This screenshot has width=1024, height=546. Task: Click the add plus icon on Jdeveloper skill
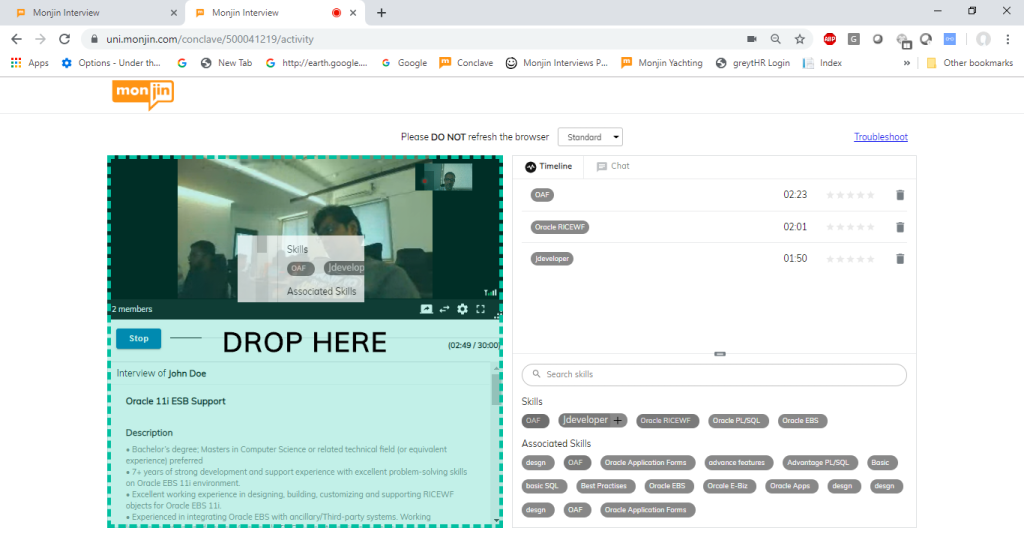(x=618, y=420)
